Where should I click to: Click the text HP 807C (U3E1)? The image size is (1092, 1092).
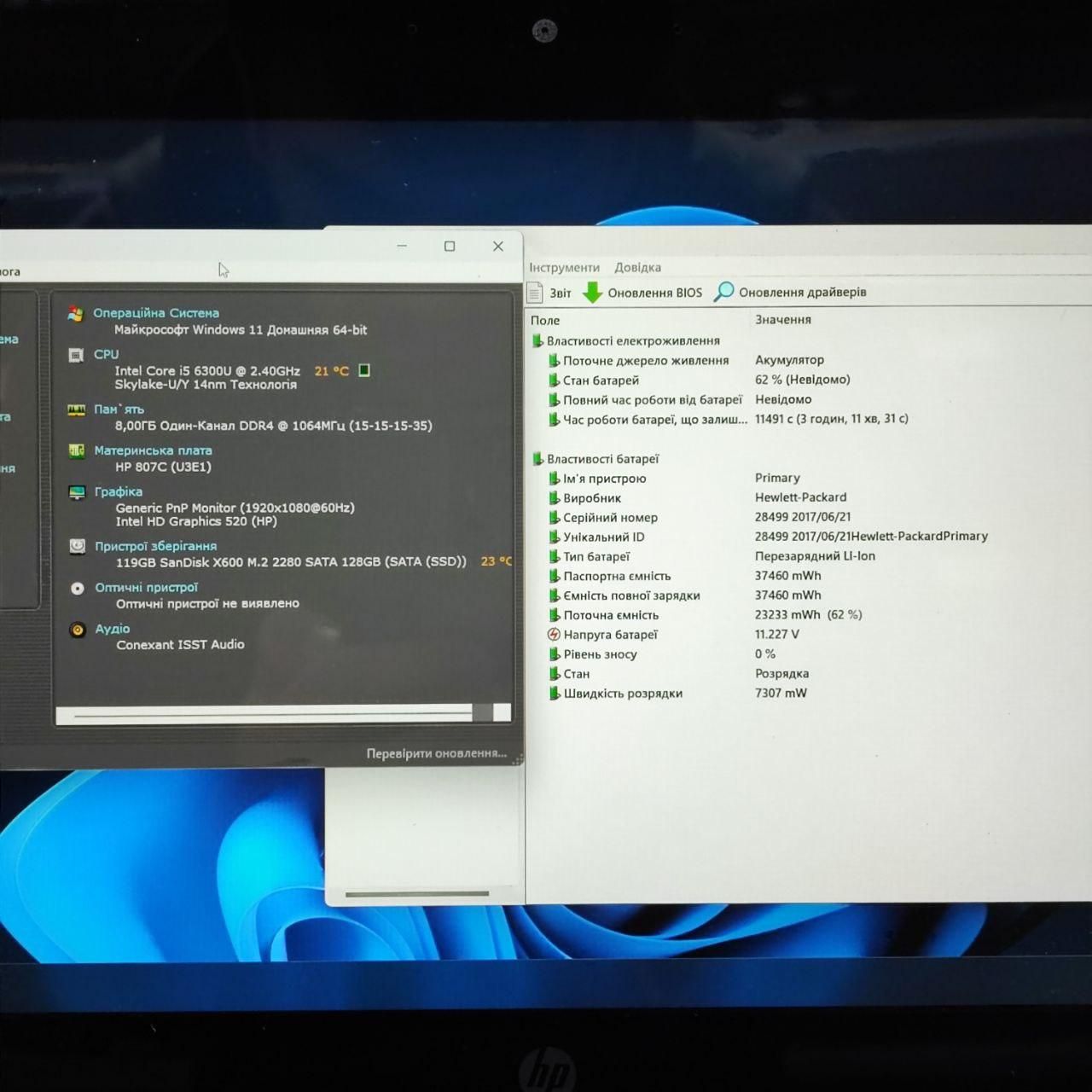click(163, 467)
